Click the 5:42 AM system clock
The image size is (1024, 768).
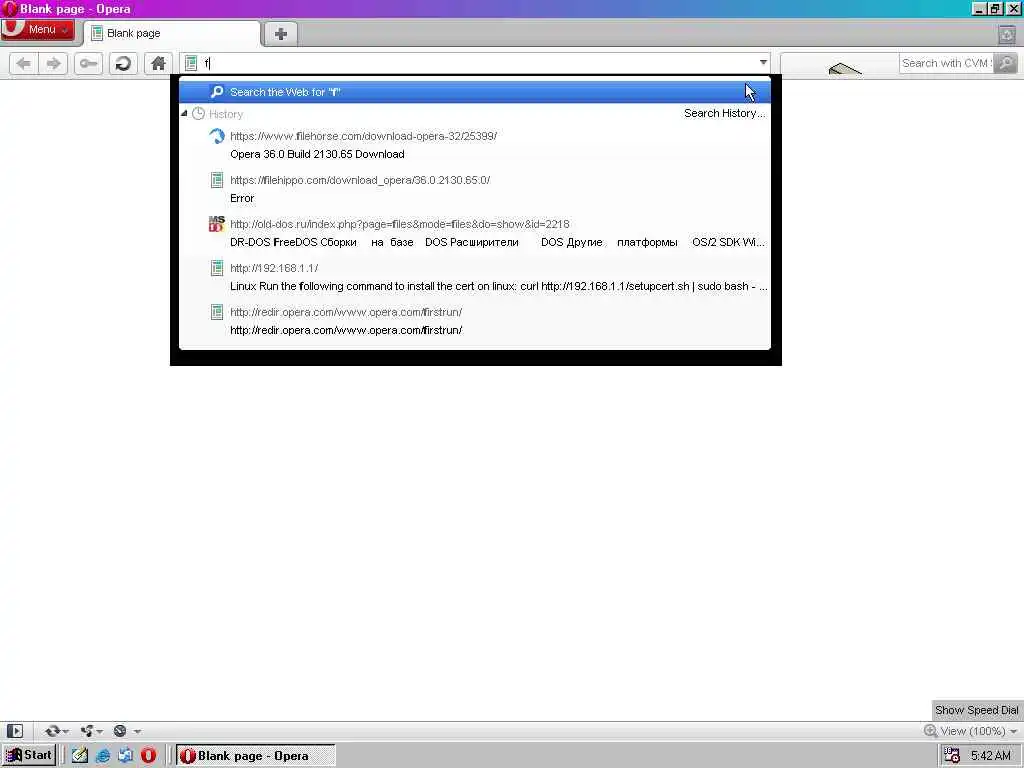(991, 756)
